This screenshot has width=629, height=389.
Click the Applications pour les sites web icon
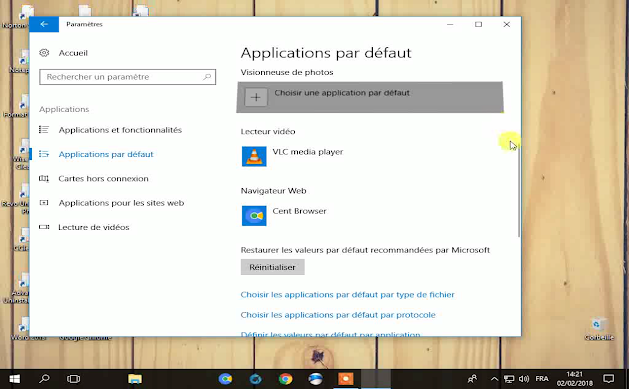tap(44, 203)
